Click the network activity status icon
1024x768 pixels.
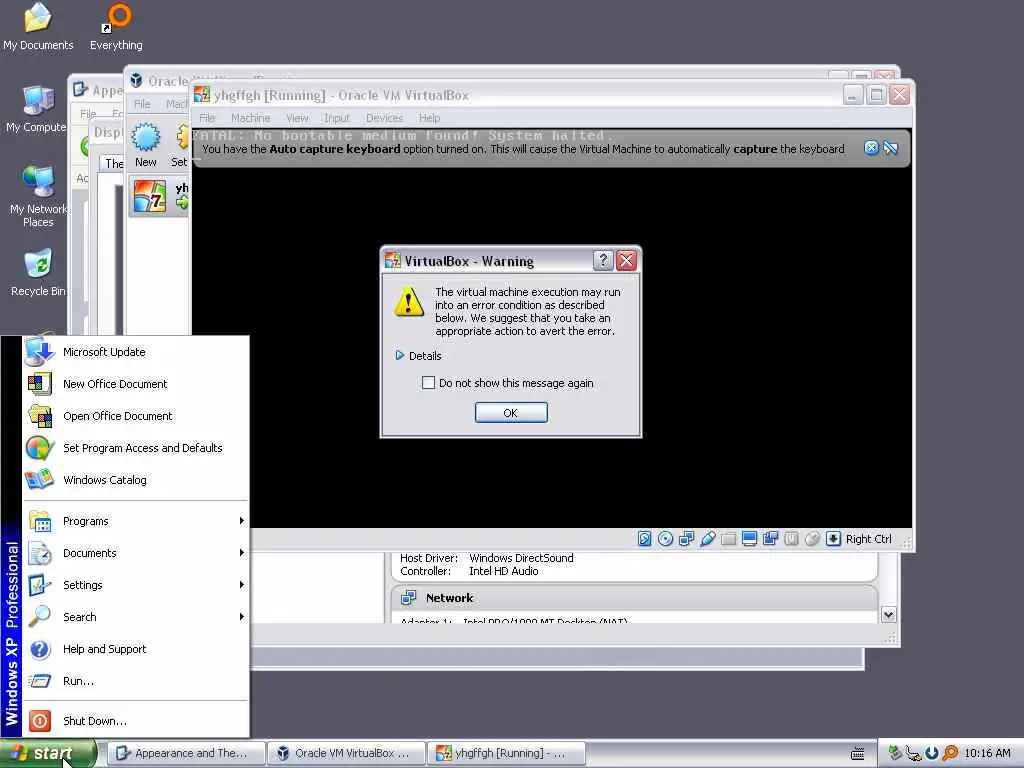pyautogui.click(x=686, y=539)
